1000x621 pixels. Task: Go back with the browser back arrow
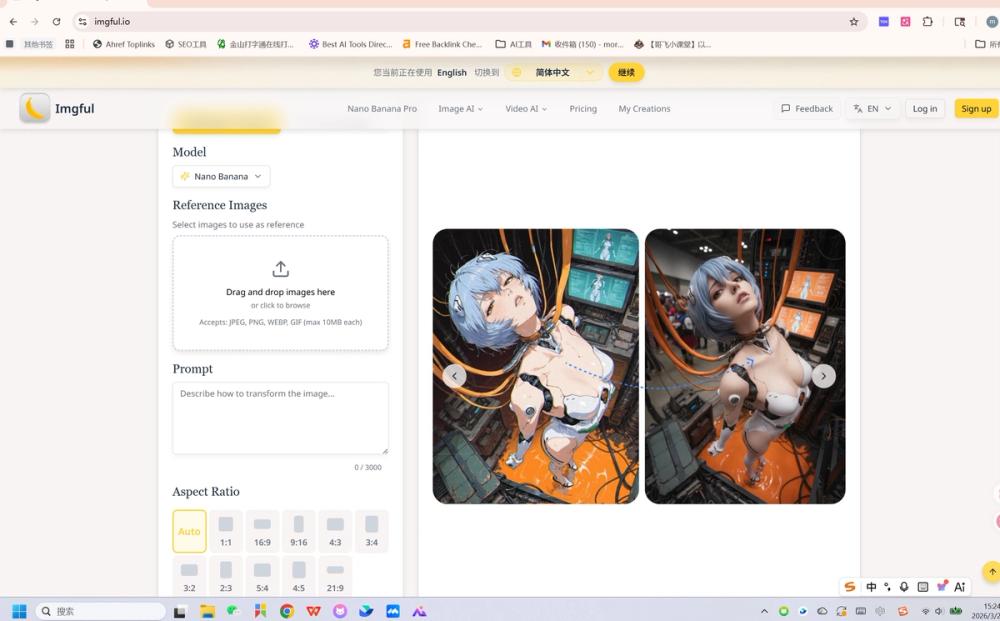click(13, 22)
